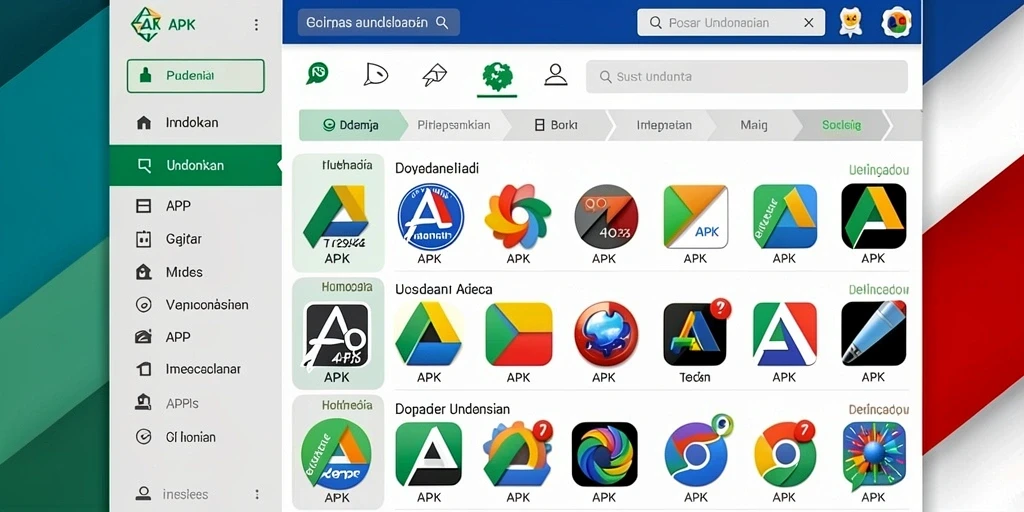Image resolution: width=1024 pixels, height=512 pixels.
Task: Open the three-dot menu beside APK logo
Action: (x=256, y=25)
